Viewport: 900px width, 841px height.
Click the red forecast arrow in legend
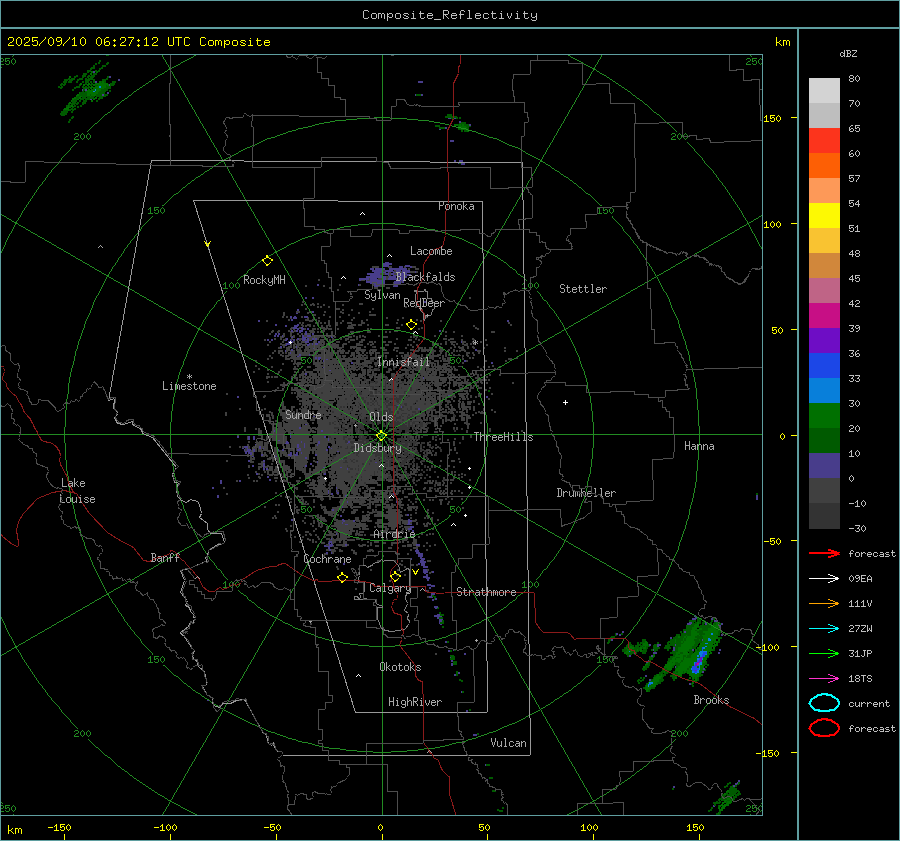[x=824, y=553]
